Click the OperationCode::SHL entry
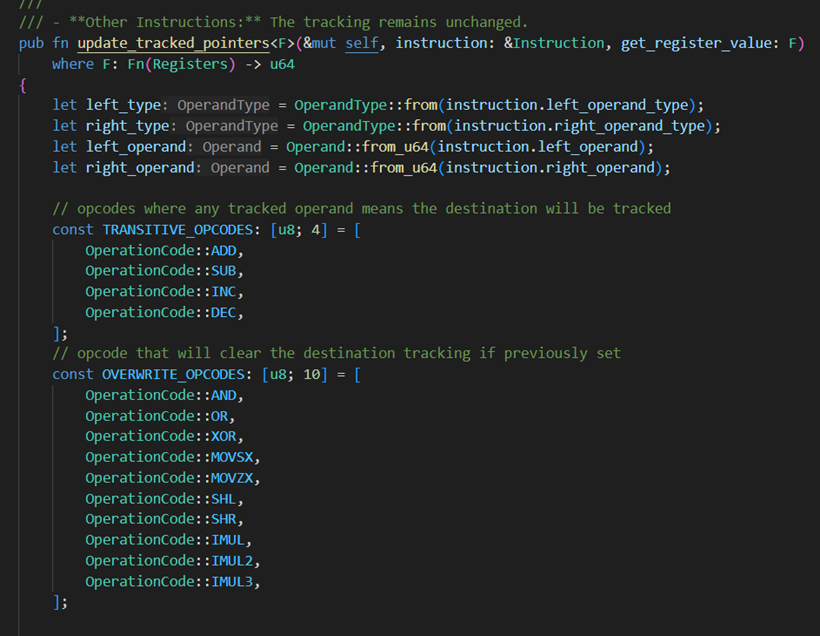 [x=164, y=498]
